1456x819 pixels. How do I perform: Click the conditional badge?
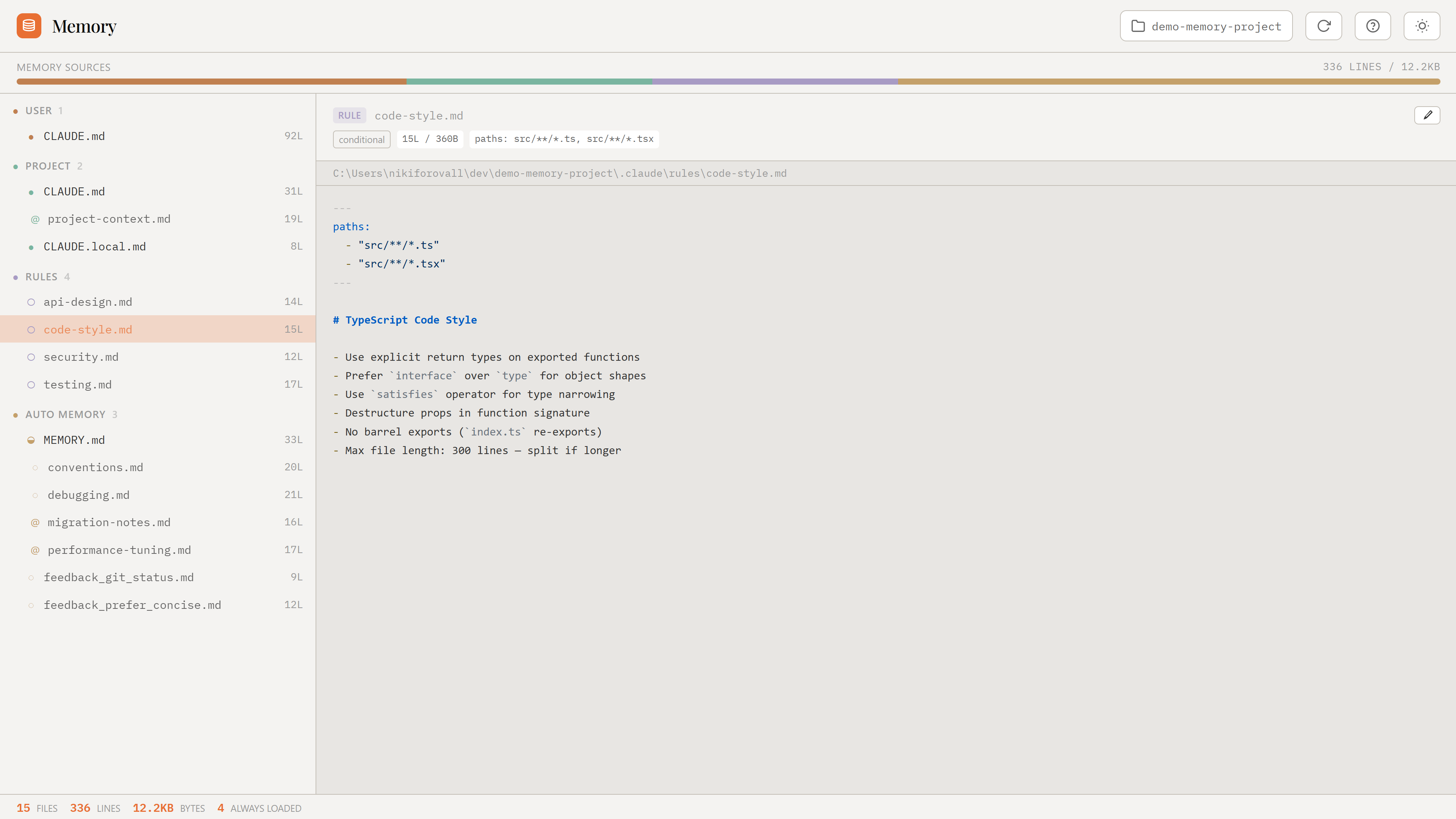tap(361, 140)
